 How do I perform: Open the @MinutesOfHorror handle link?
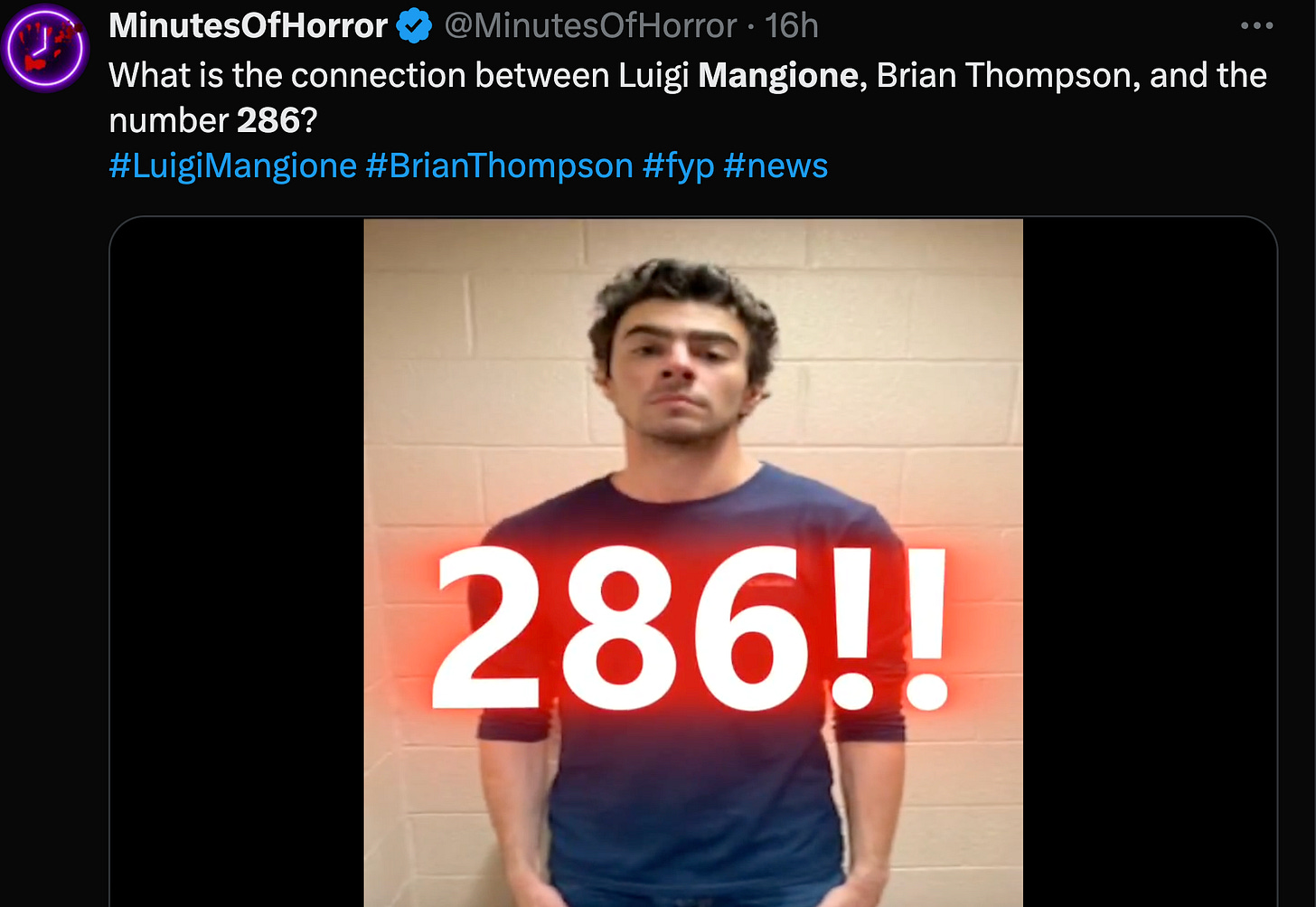pos(591,26)
